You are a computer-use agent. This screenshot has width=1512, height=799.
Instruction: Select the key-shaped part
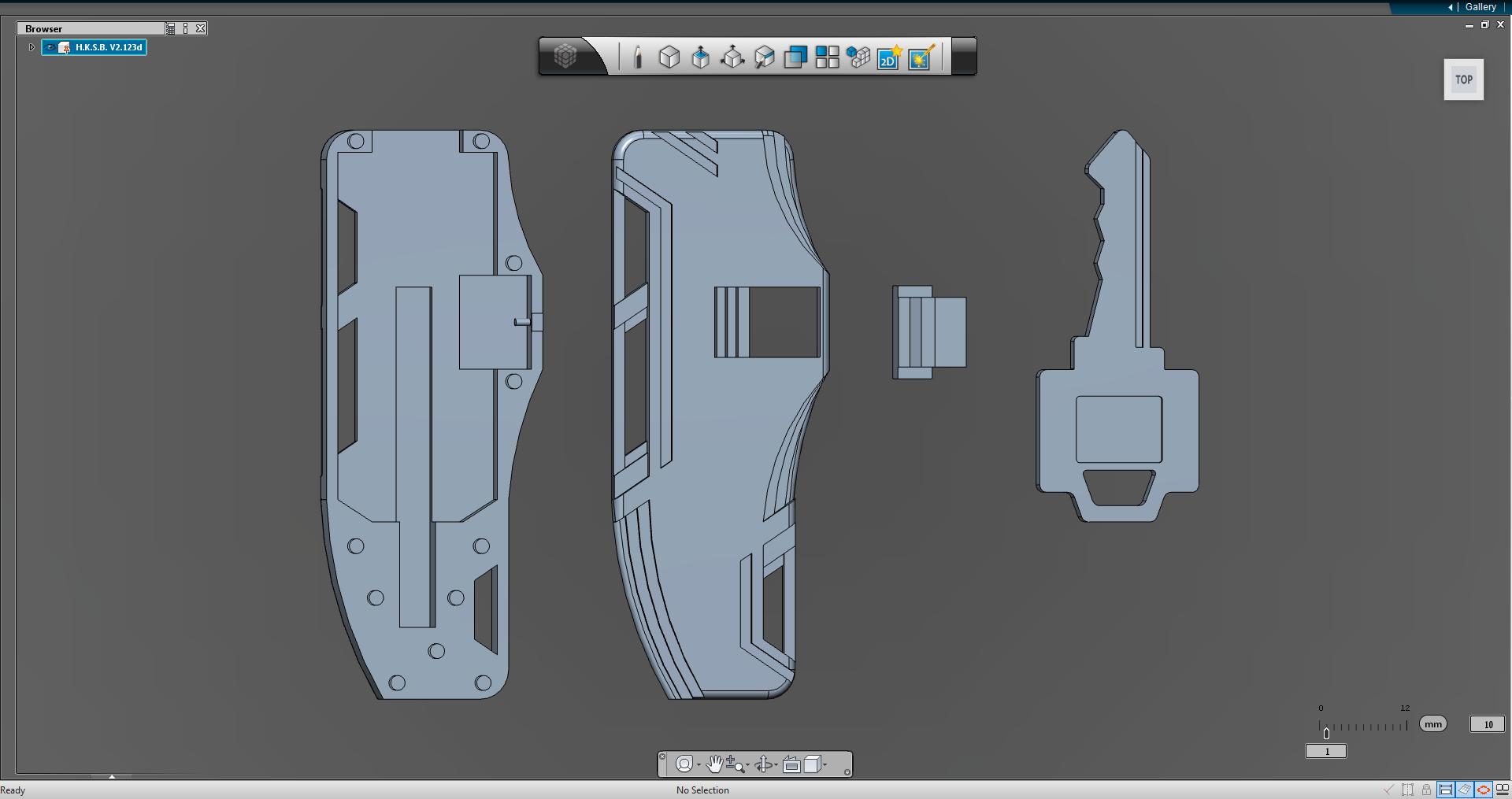(1117, 327)
